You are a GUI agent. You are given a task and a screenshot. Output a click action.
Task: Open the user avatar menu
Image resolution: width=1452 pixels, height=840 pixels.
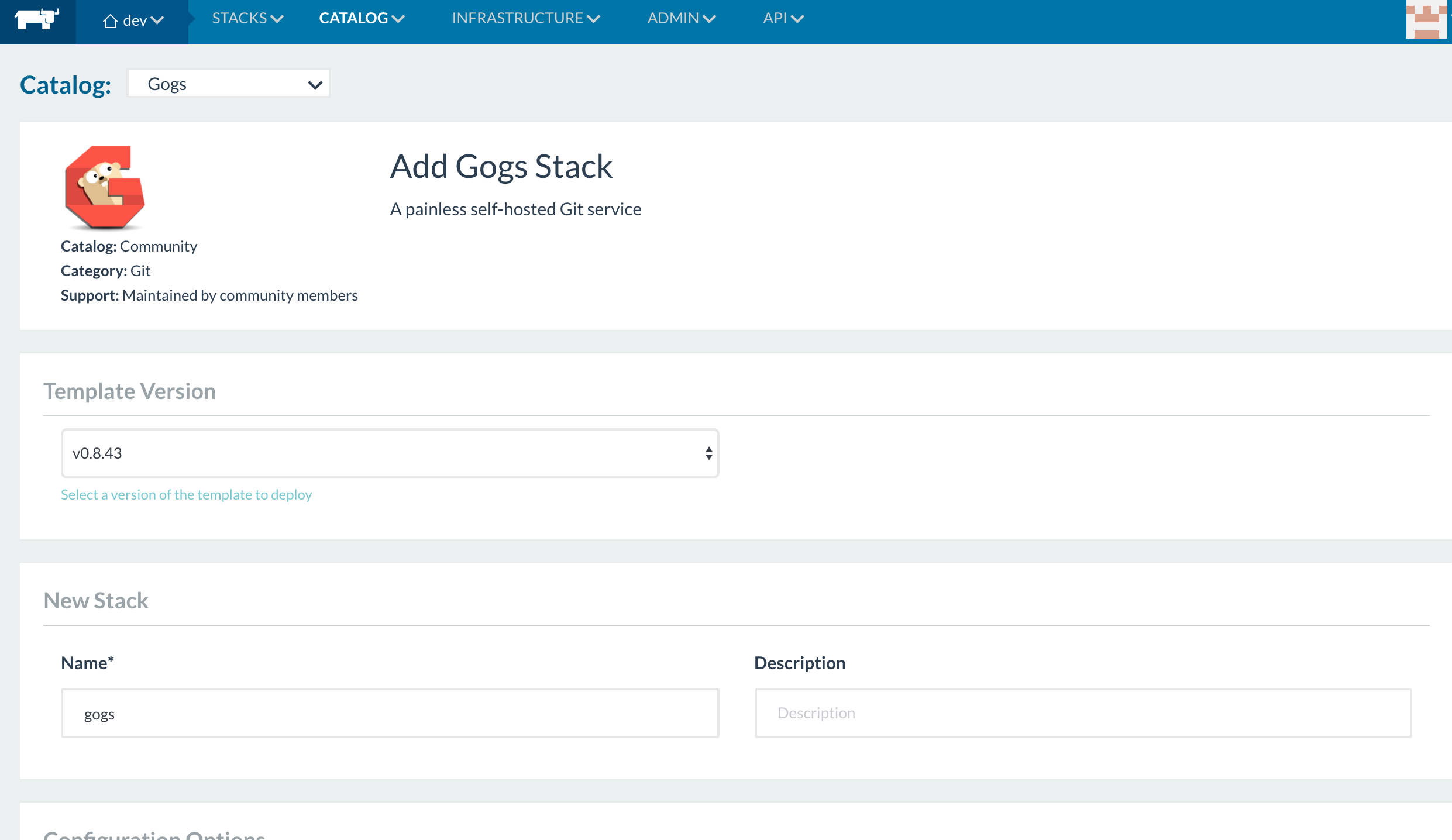(1426, 19)
